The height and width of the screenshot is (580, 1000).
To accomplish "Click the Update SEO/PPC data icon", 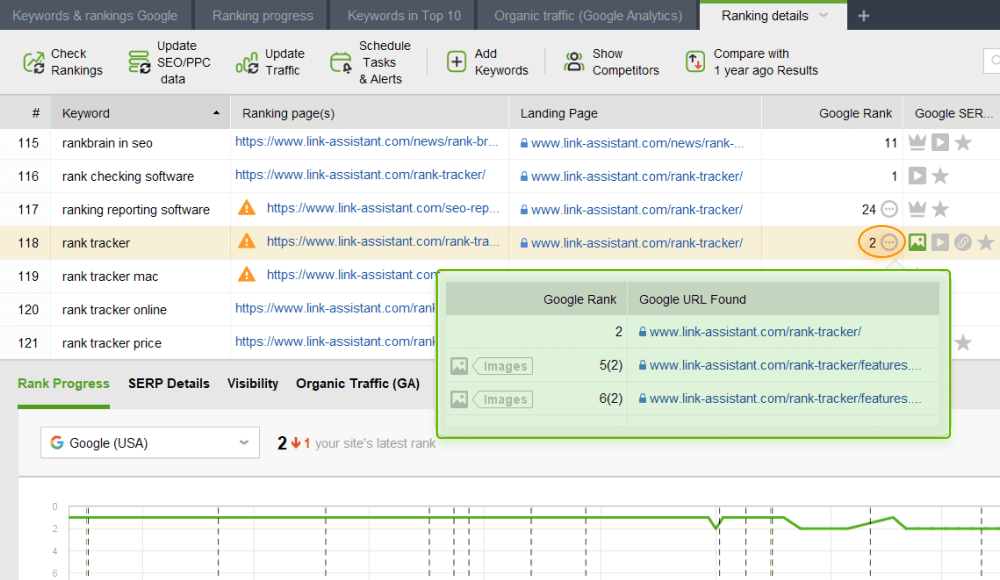I will [x=139, y=63].
